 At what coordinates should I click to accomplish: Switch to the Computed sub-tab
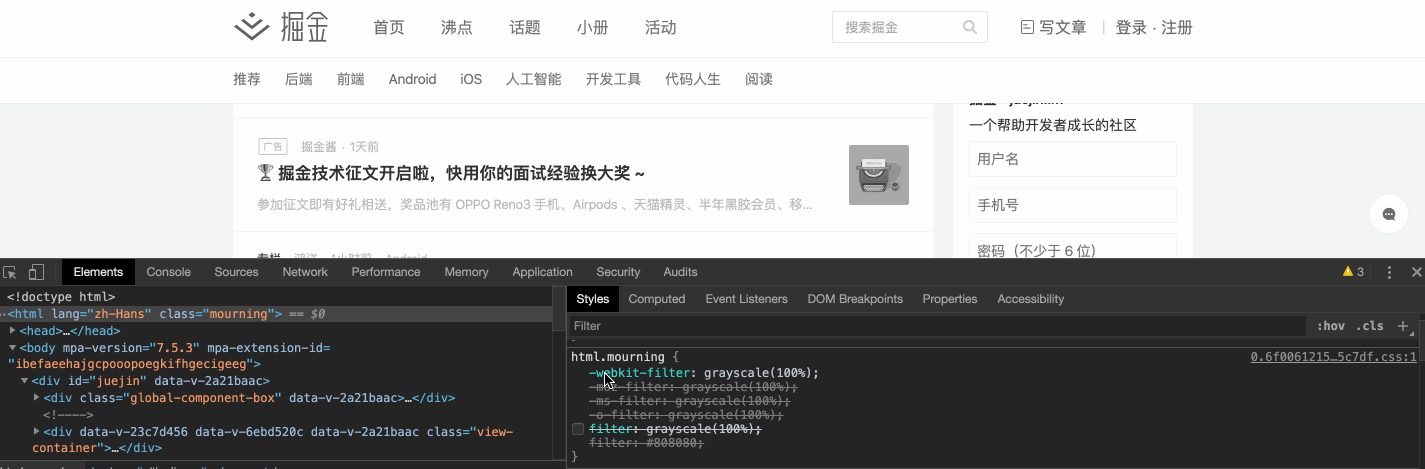click(x=657, y=299)
